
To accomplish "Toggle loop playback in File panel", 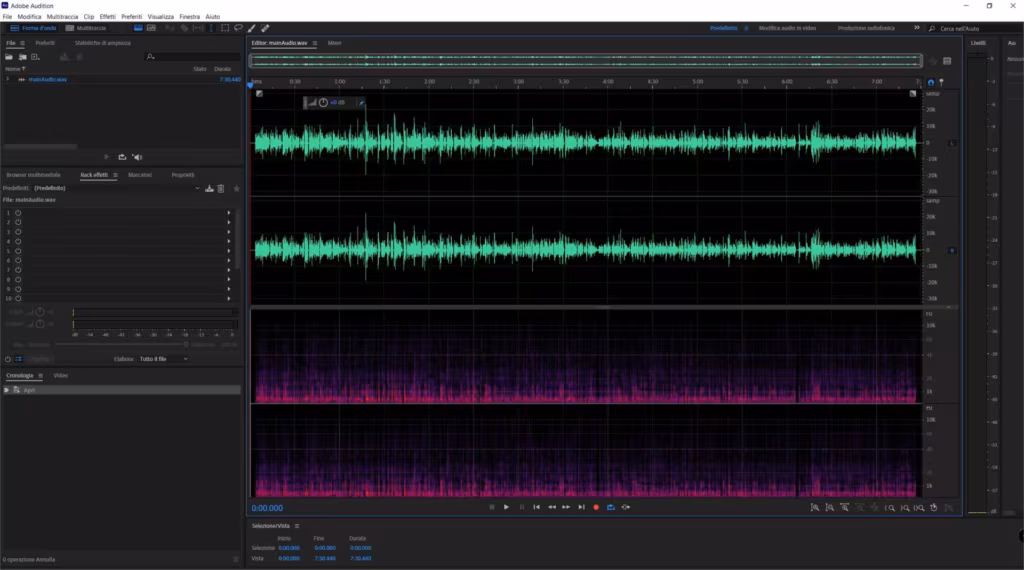I will [122, 157].
